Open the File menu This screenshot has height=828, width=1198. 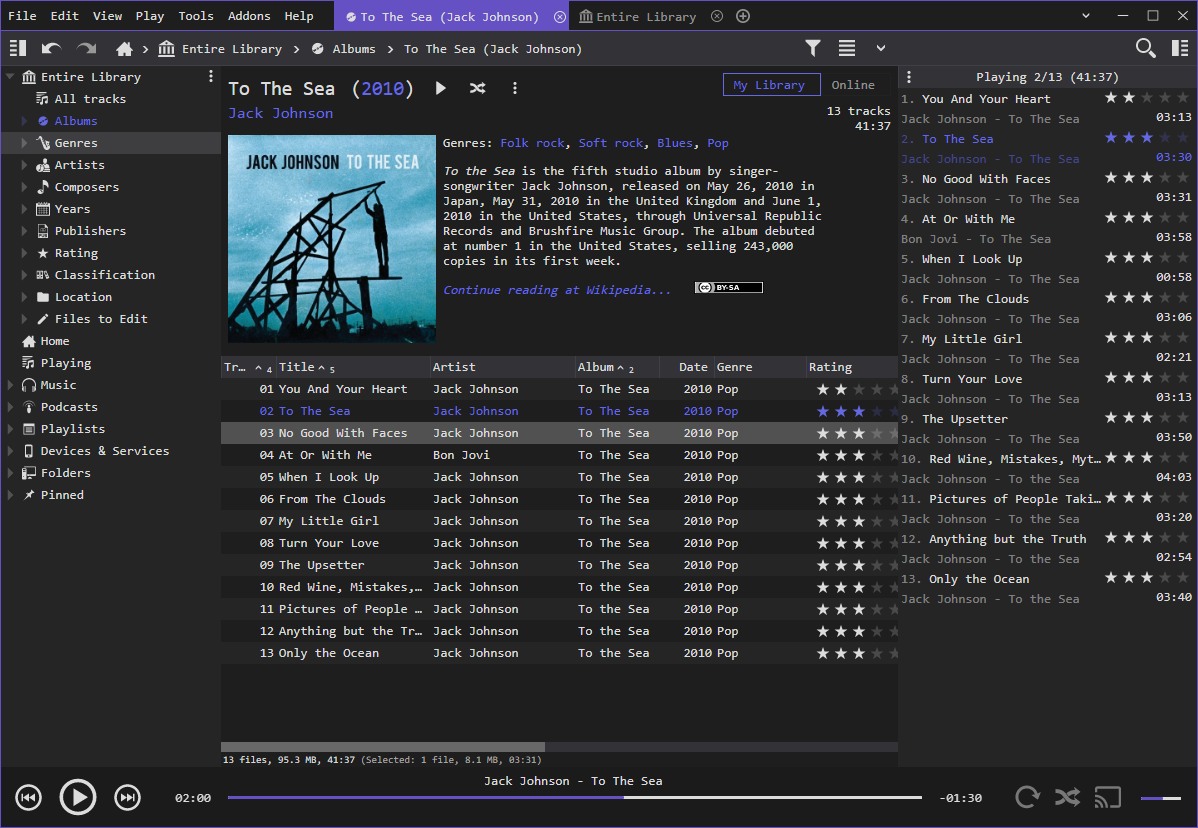click(22, 16)
